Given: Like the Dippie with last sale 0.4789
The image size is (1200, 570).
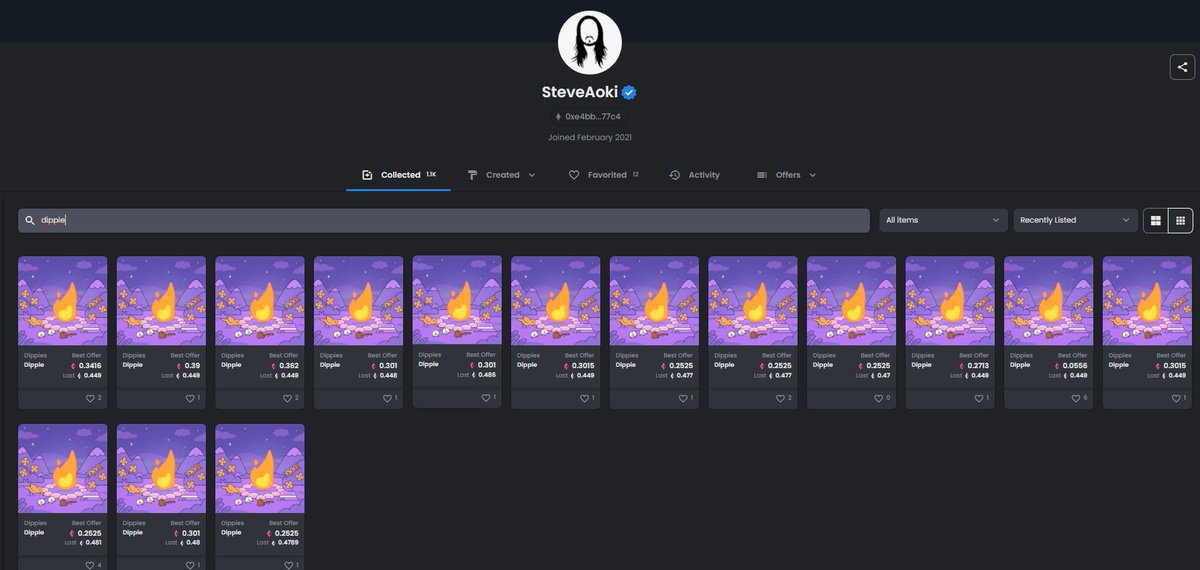Looking at the screenshot, I should 288,565.
